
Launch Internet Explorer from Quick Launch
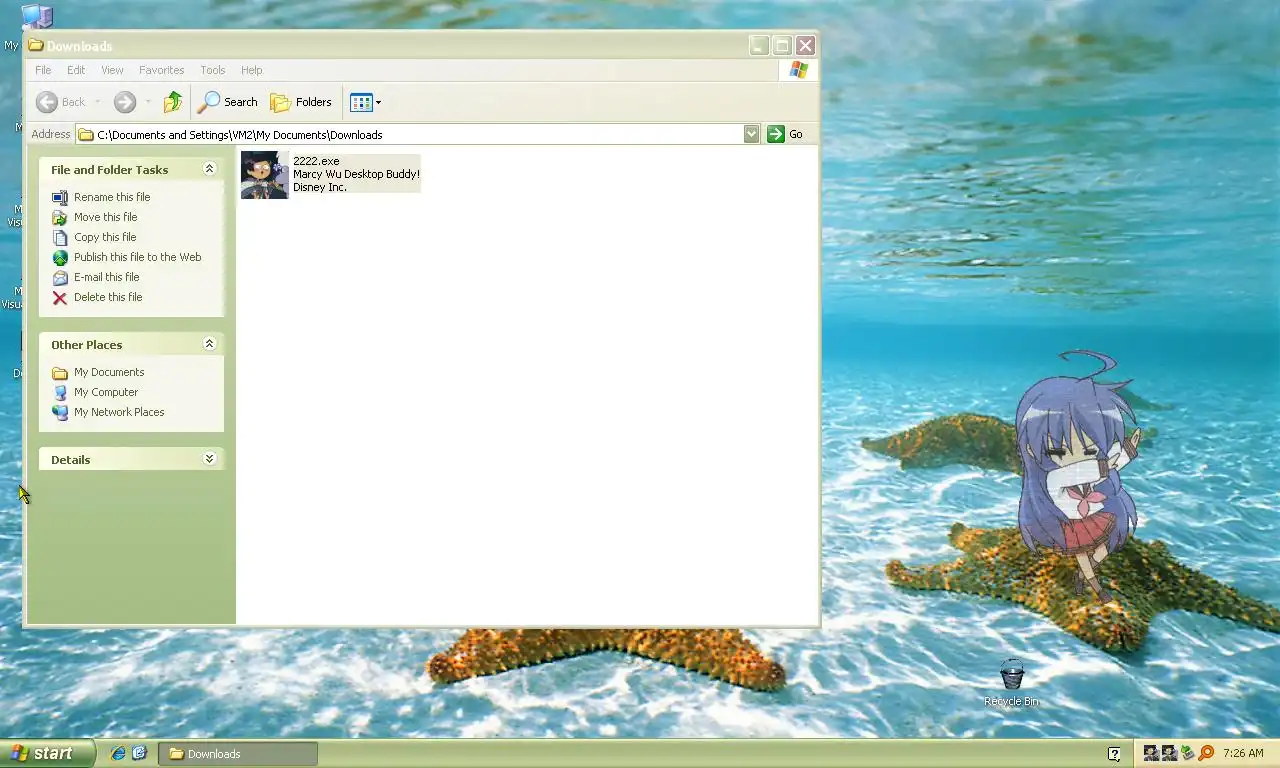coord(118,753)
